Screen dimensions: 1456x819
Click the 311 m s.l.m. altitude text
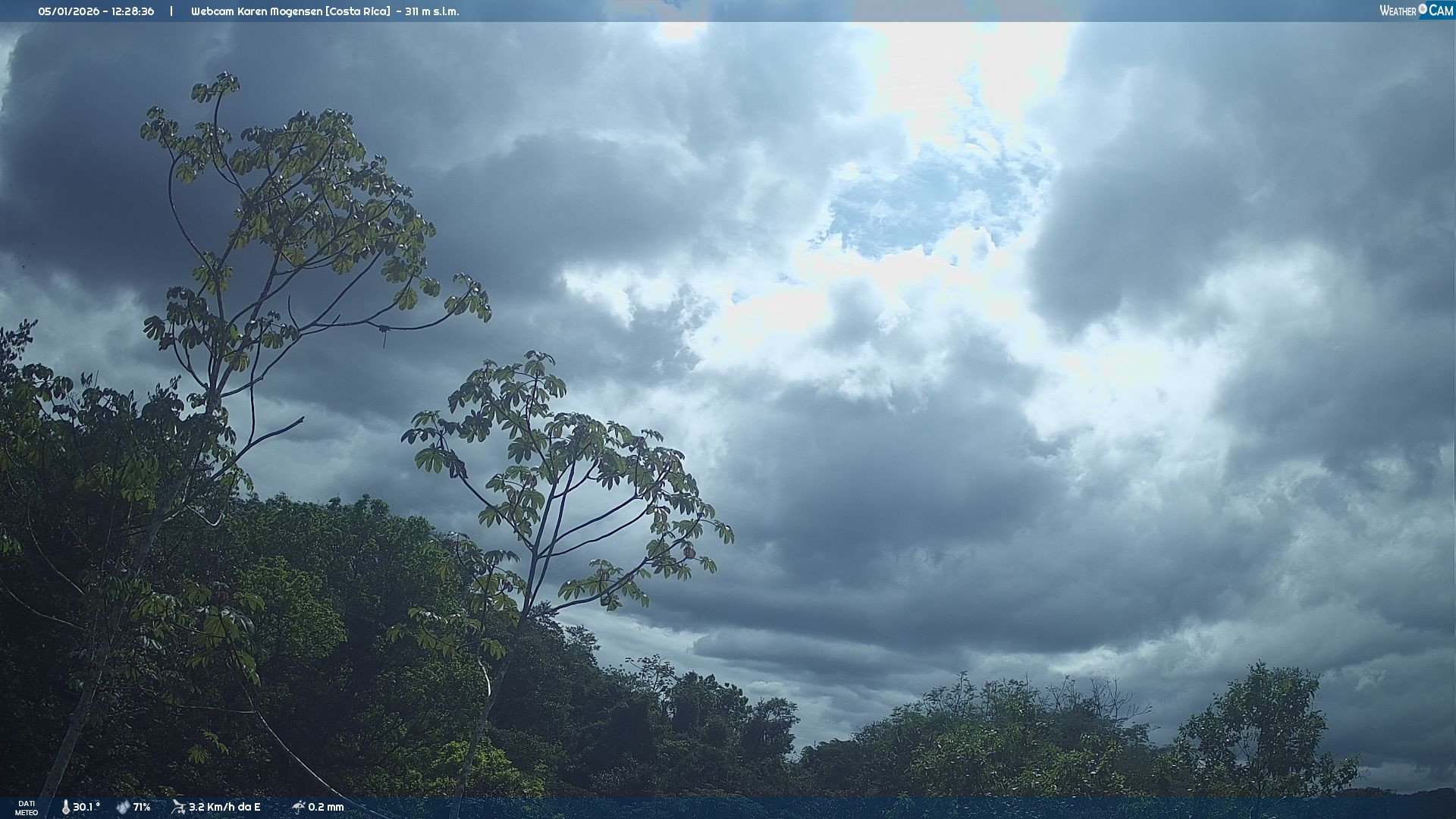pos(431,11)
